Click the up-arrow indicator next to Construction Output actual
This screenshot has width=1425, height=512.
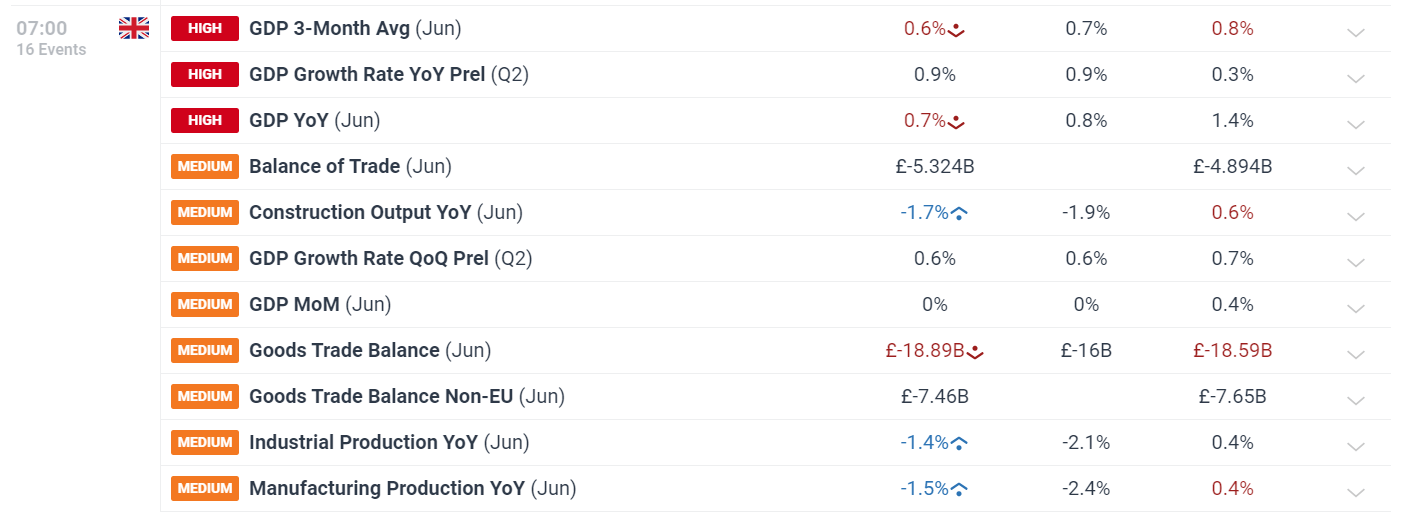coord(959,213)
